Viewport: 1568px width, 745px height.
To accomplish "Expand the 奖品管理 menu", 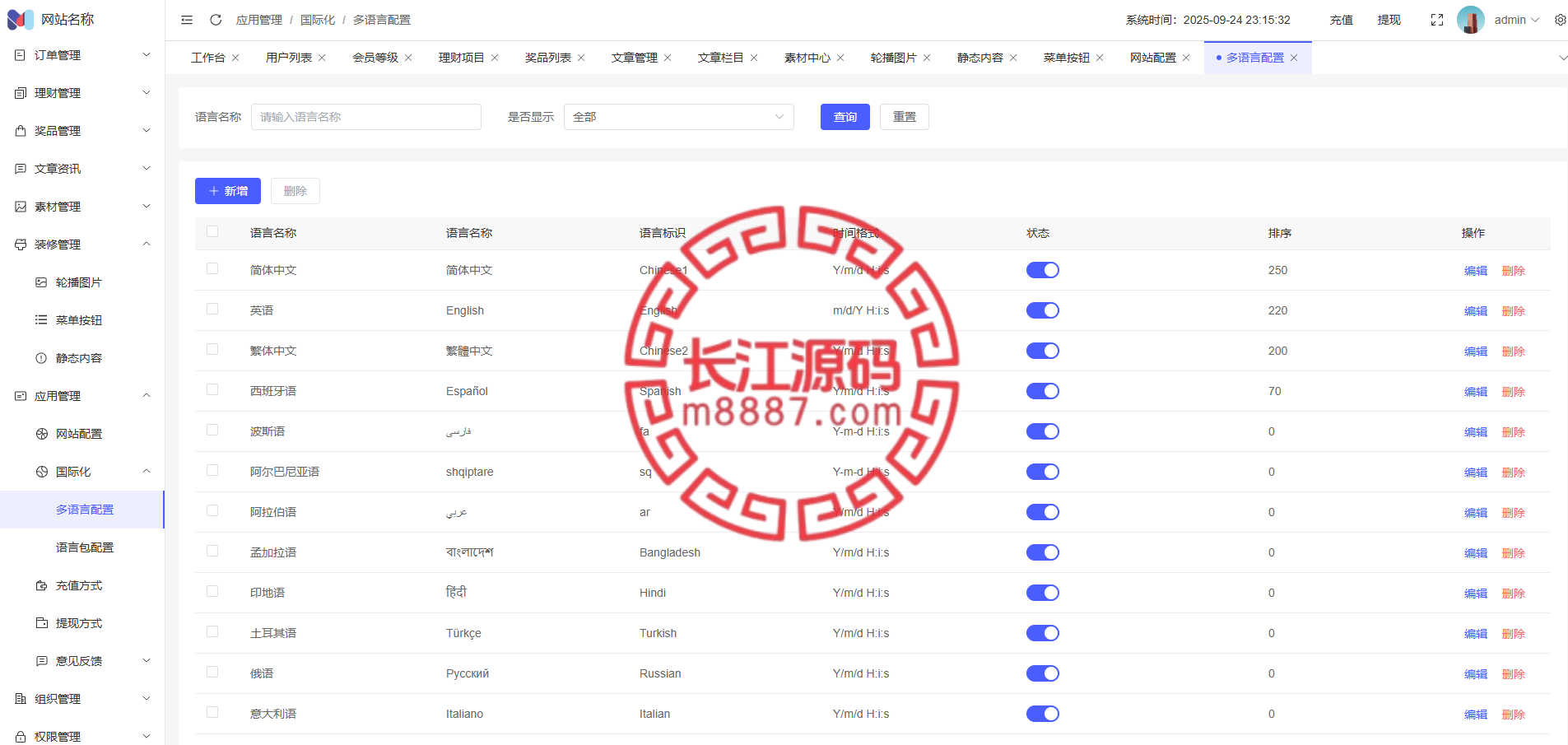I will click(x=147, y=131).
